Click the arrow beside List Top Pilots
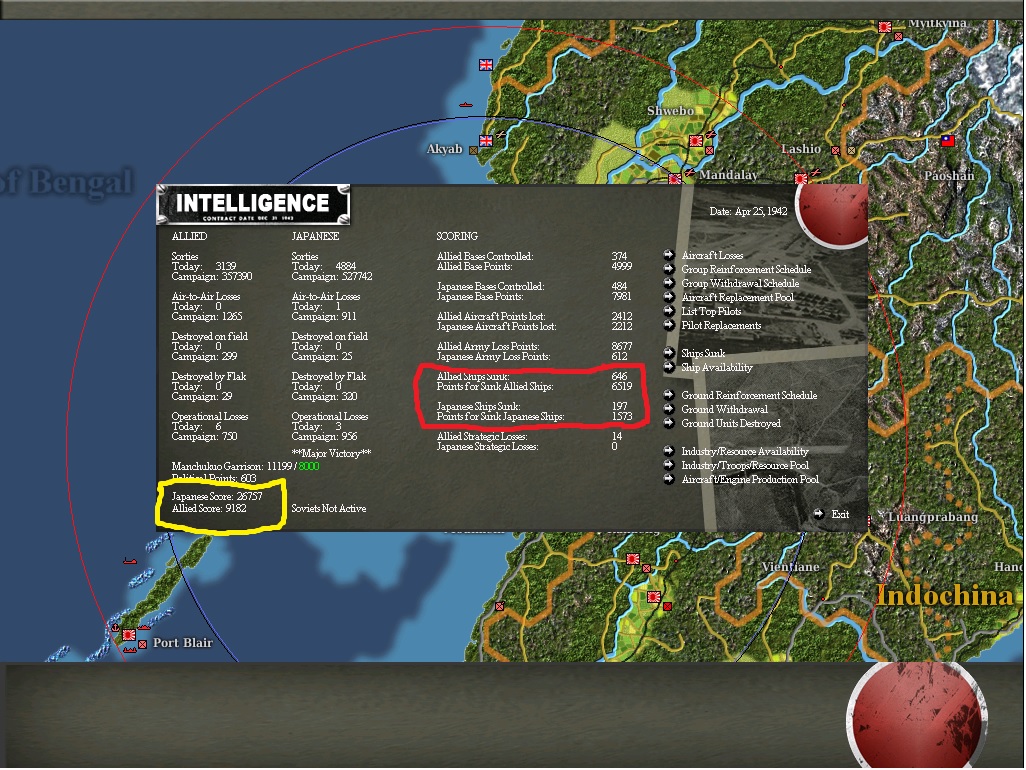The width and height of the screenshot is (1026, 770). coord(669,311)
